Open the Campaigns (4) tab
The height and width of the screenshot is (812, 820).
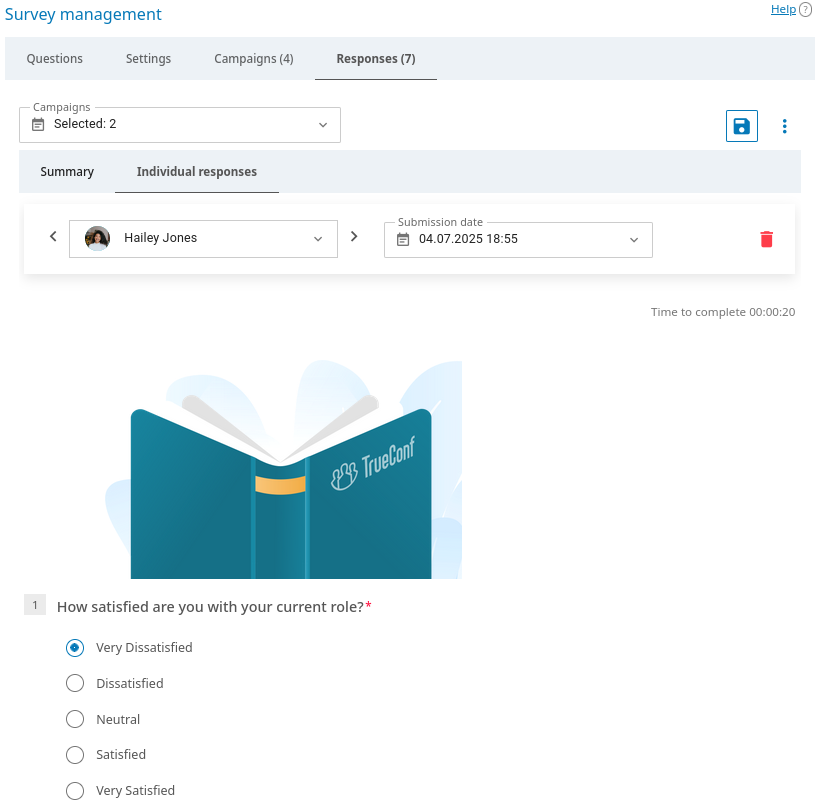[254, 59]
